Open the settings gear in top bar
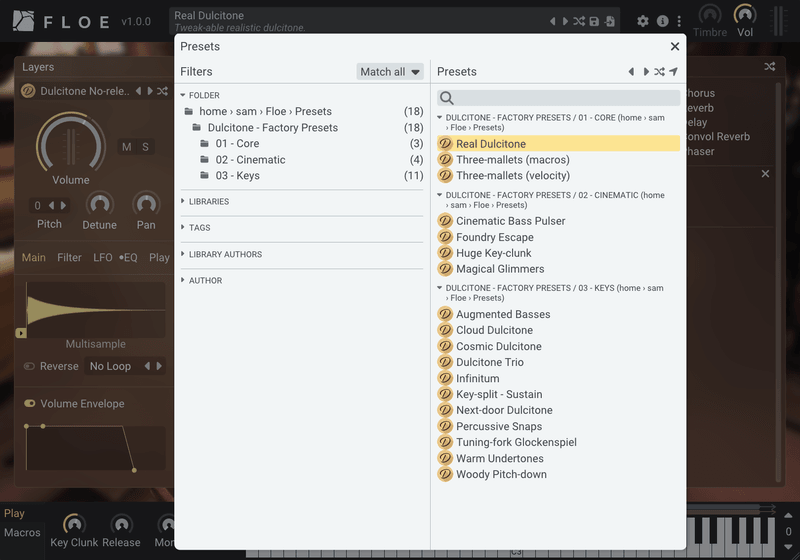The image size is (800, 560). coord(643,21)
